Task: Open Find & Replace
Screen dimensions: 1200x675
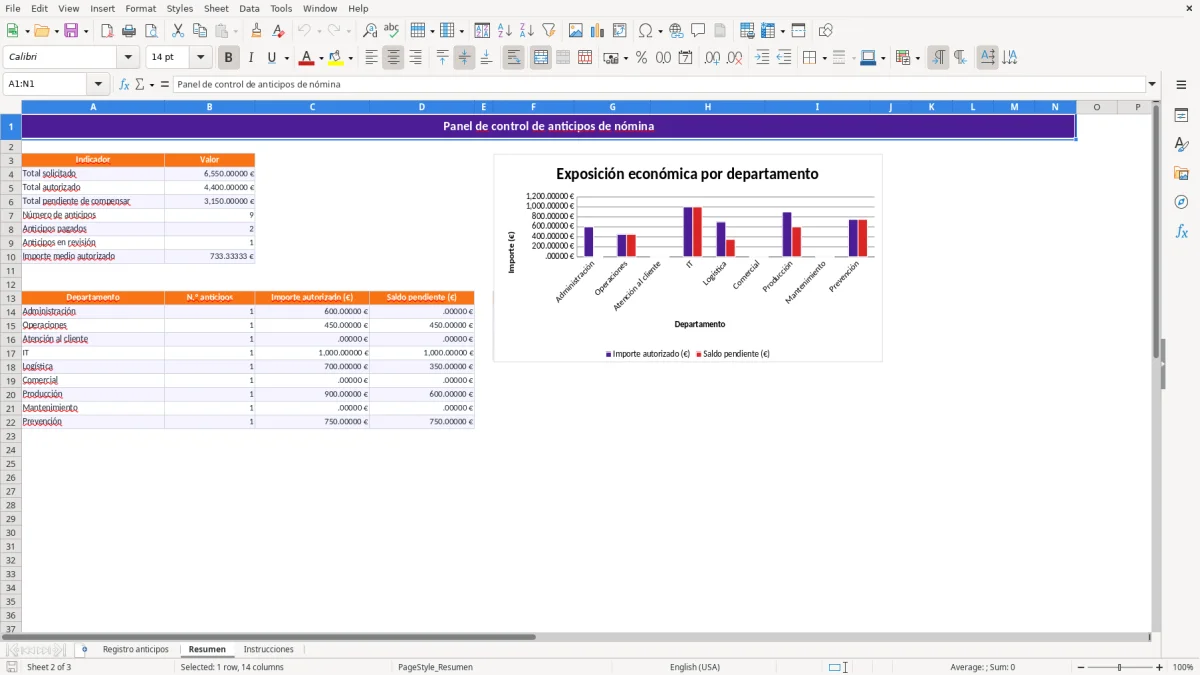Action: [x=370, y=31]
